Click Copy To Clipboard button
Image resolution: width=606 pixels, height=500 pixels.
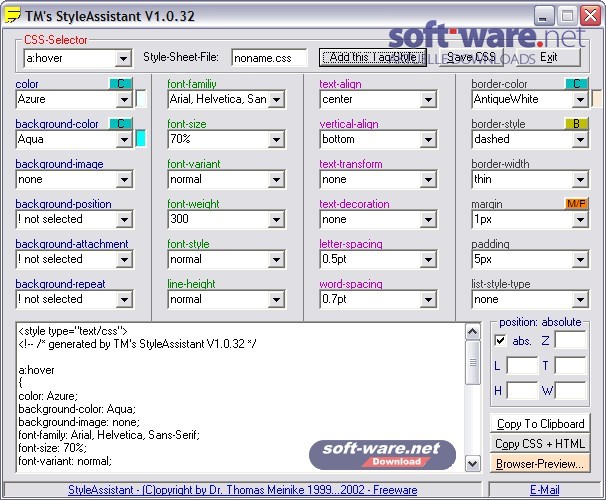coord(540,423)
